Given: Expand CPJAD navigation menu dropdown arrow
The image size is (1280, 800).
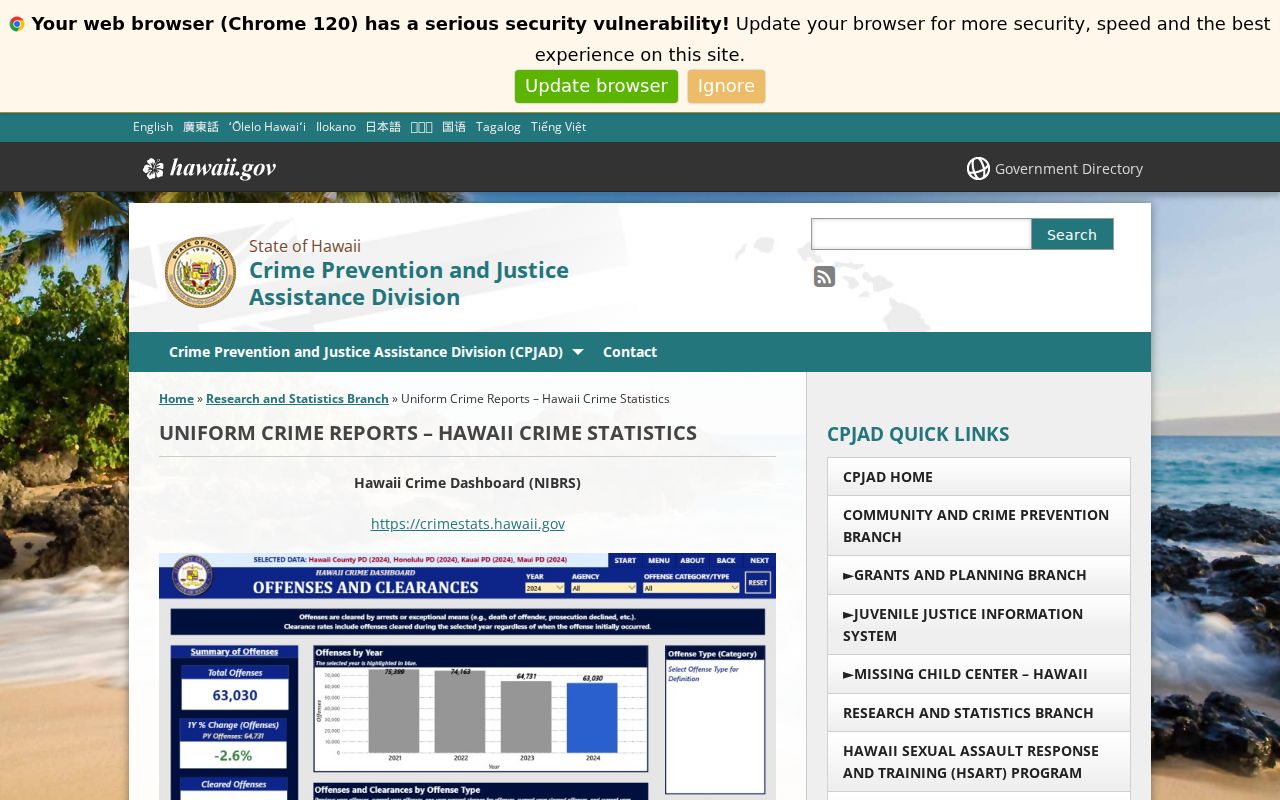Looking at the screenshot, I should point(577,352).
